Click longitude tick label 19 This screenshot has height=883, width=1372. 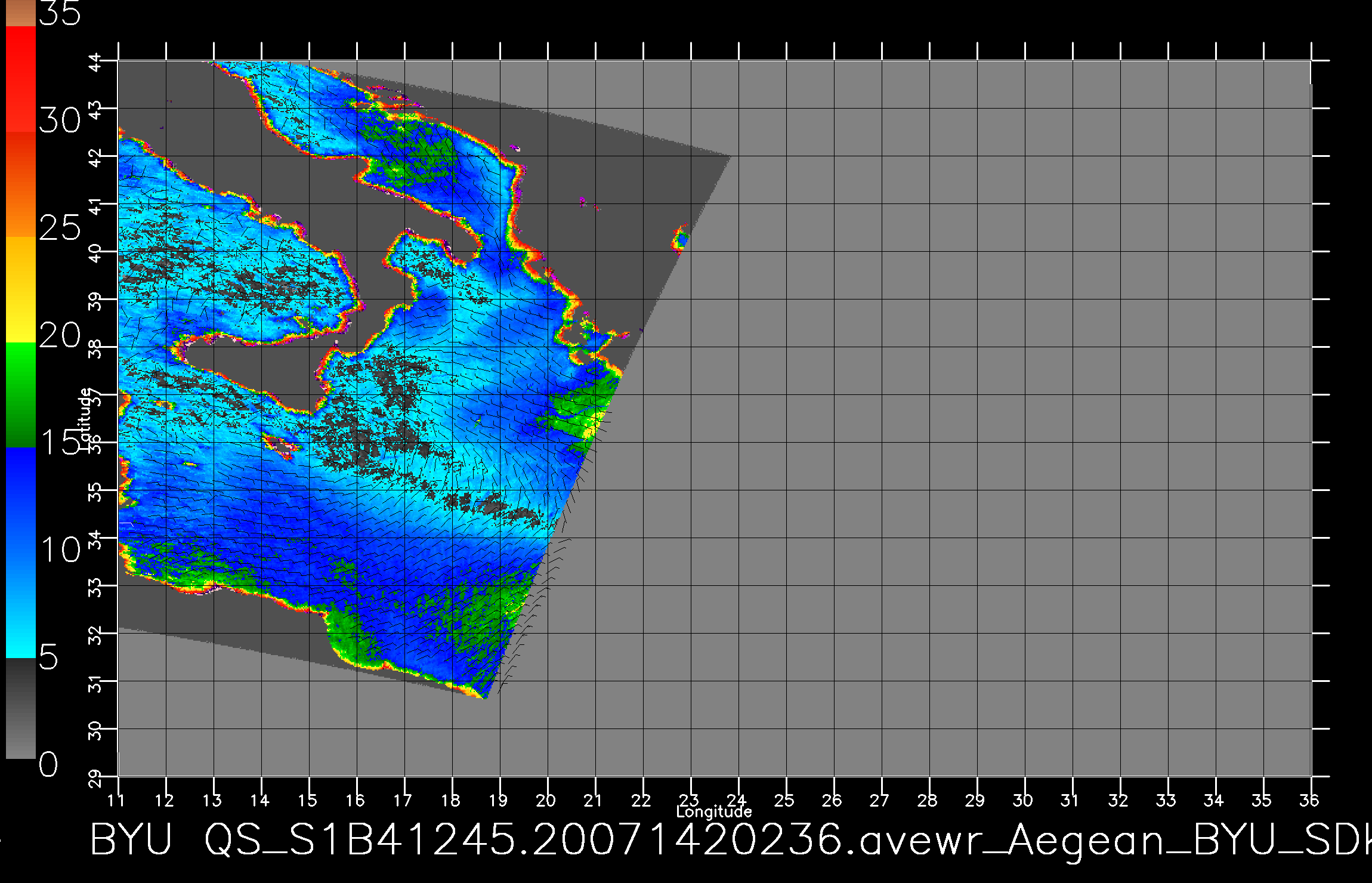(x=499, y=800)
